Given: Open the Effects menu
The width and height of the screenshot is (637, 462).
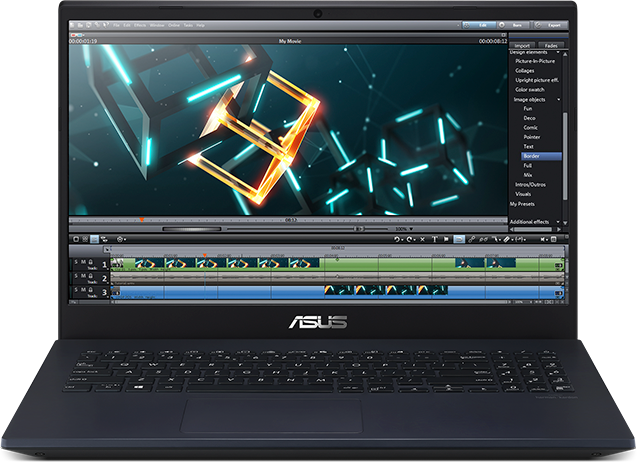Looking at the screenshot, I should click(x=140, y=25).
